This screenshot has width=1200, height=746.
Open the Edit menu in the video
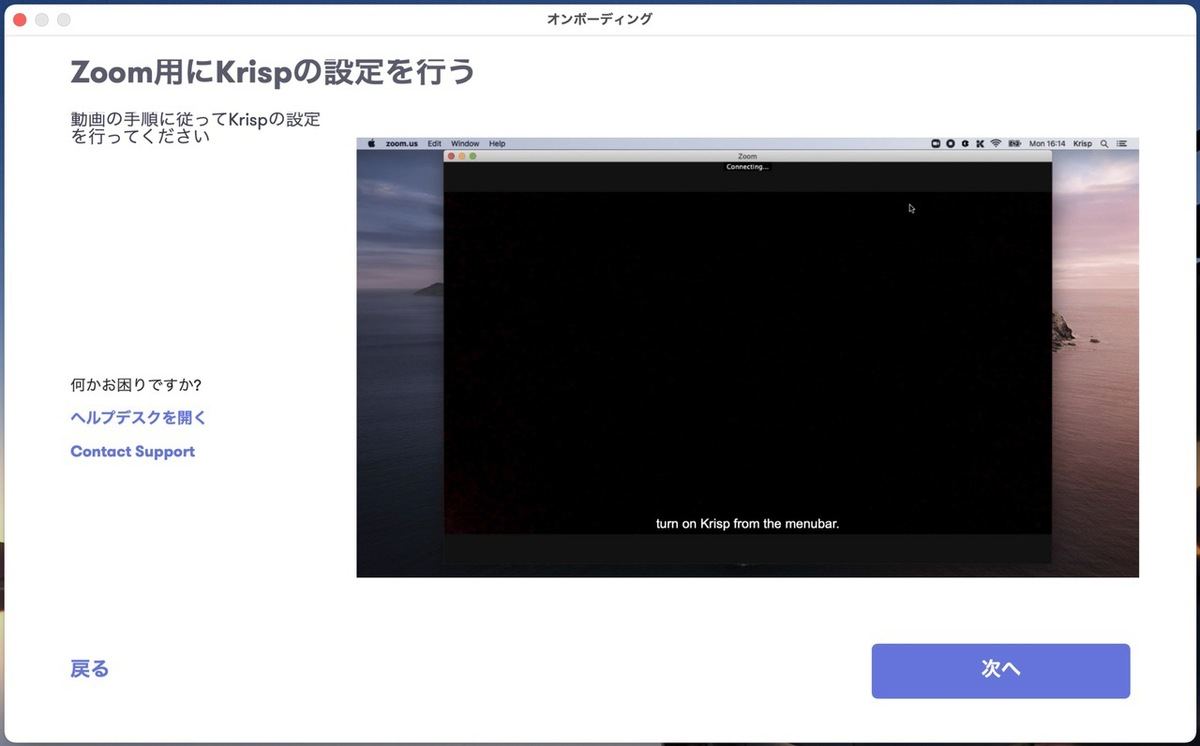pyautogui.click(x=435, y=144)
